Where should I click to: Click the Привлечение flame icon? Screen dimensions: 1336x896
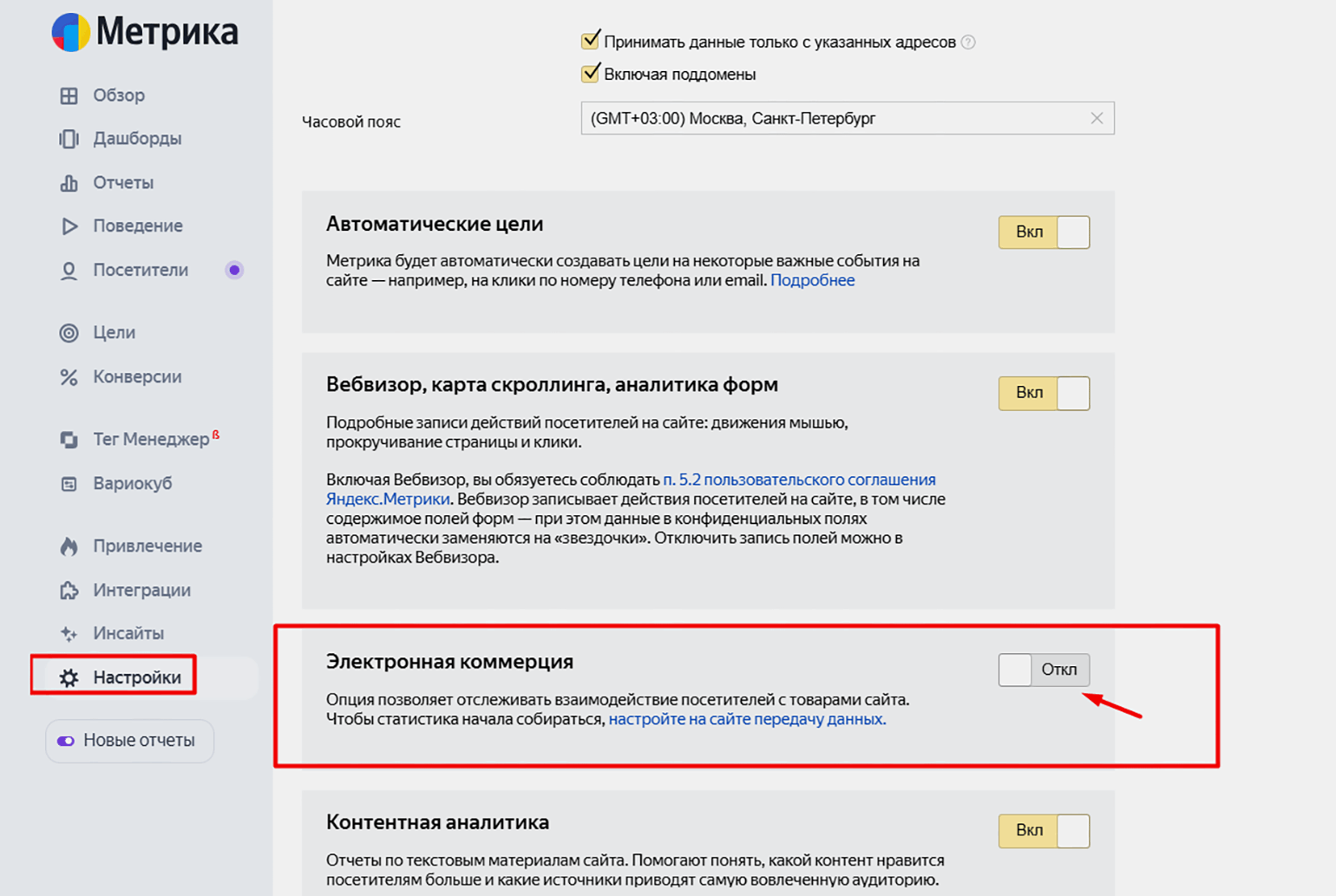(x=69, y=546)
